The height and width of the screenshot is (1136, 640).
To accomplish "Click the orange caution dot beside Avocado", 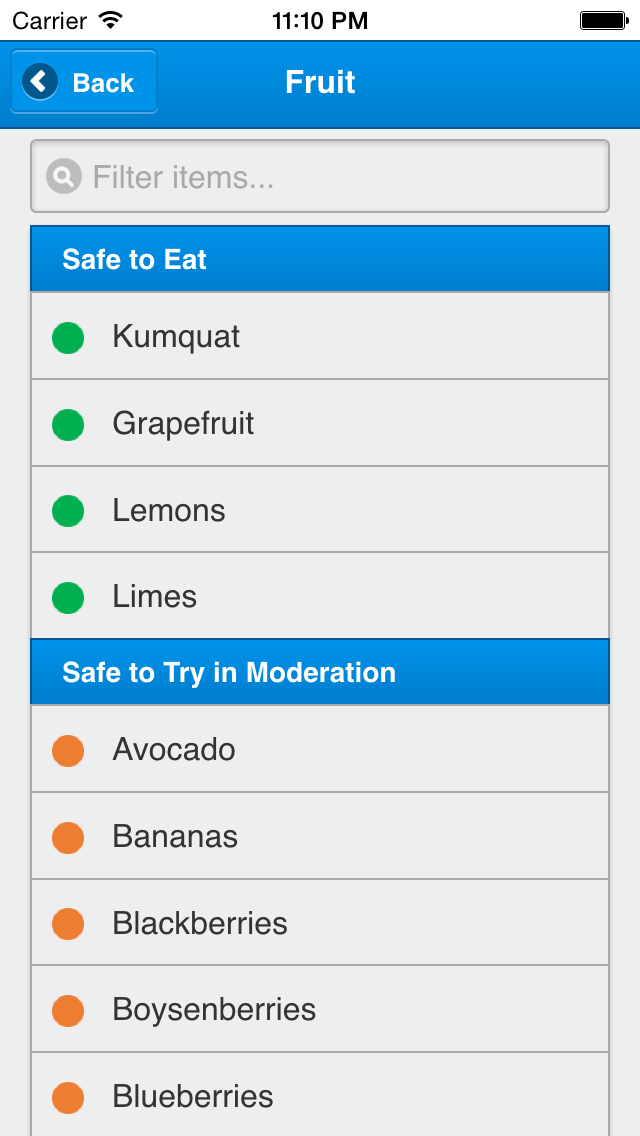I will click(67, 750).
